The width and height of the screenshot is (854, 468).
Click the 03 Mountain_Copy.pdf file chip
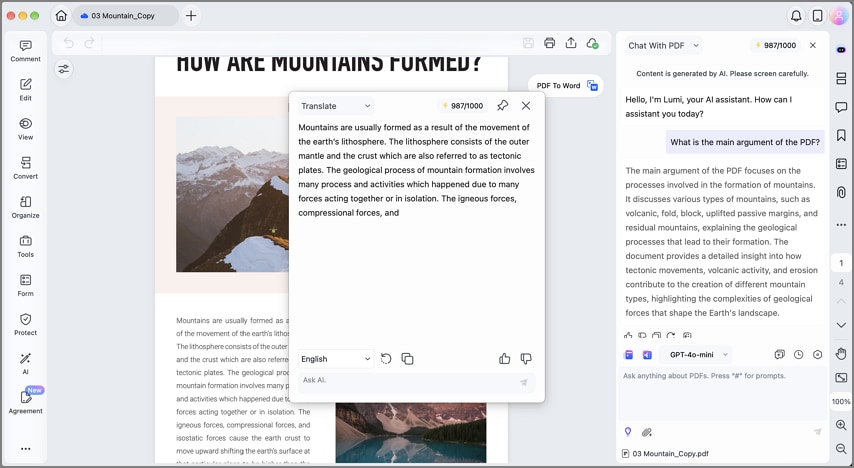tap(666, 453)
